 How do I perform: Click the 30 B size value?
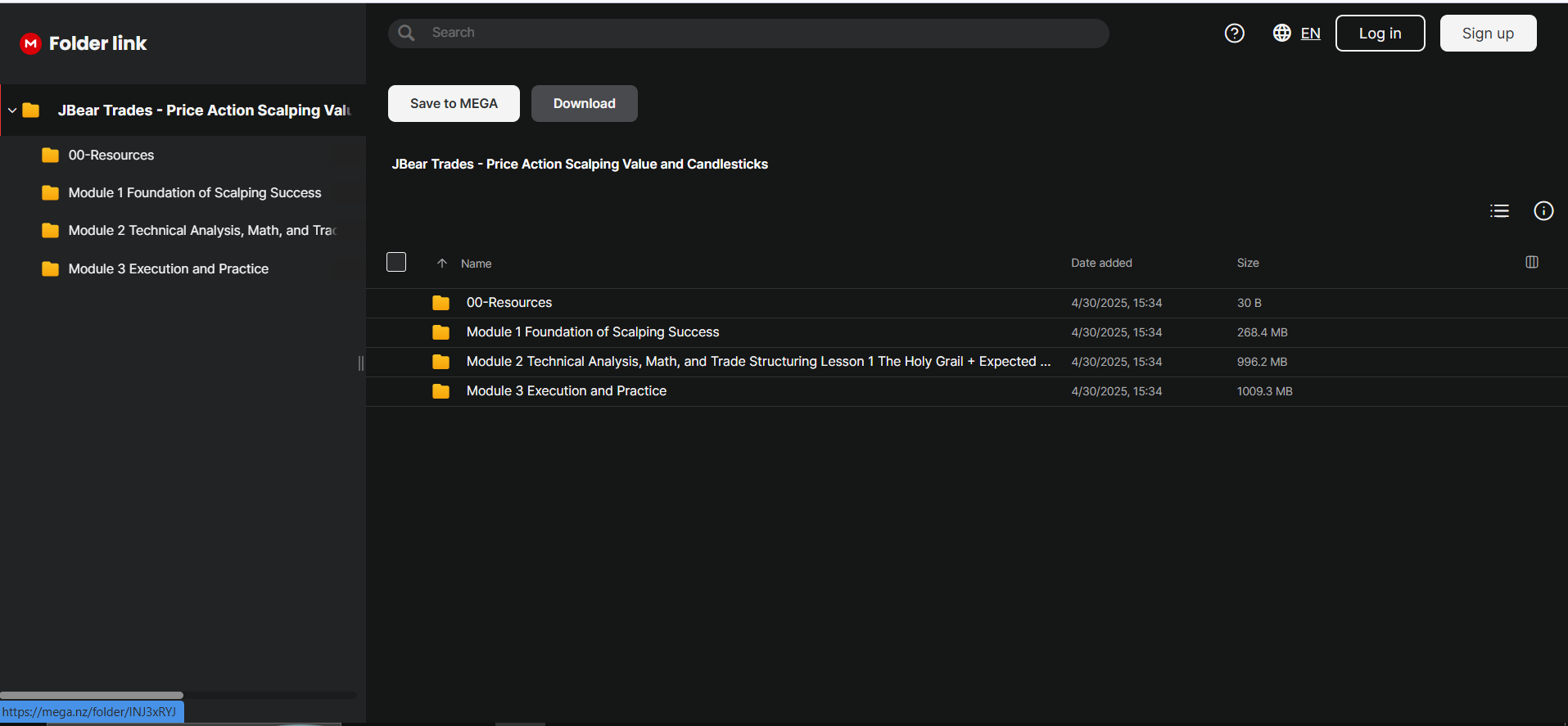pos(1249,303)
